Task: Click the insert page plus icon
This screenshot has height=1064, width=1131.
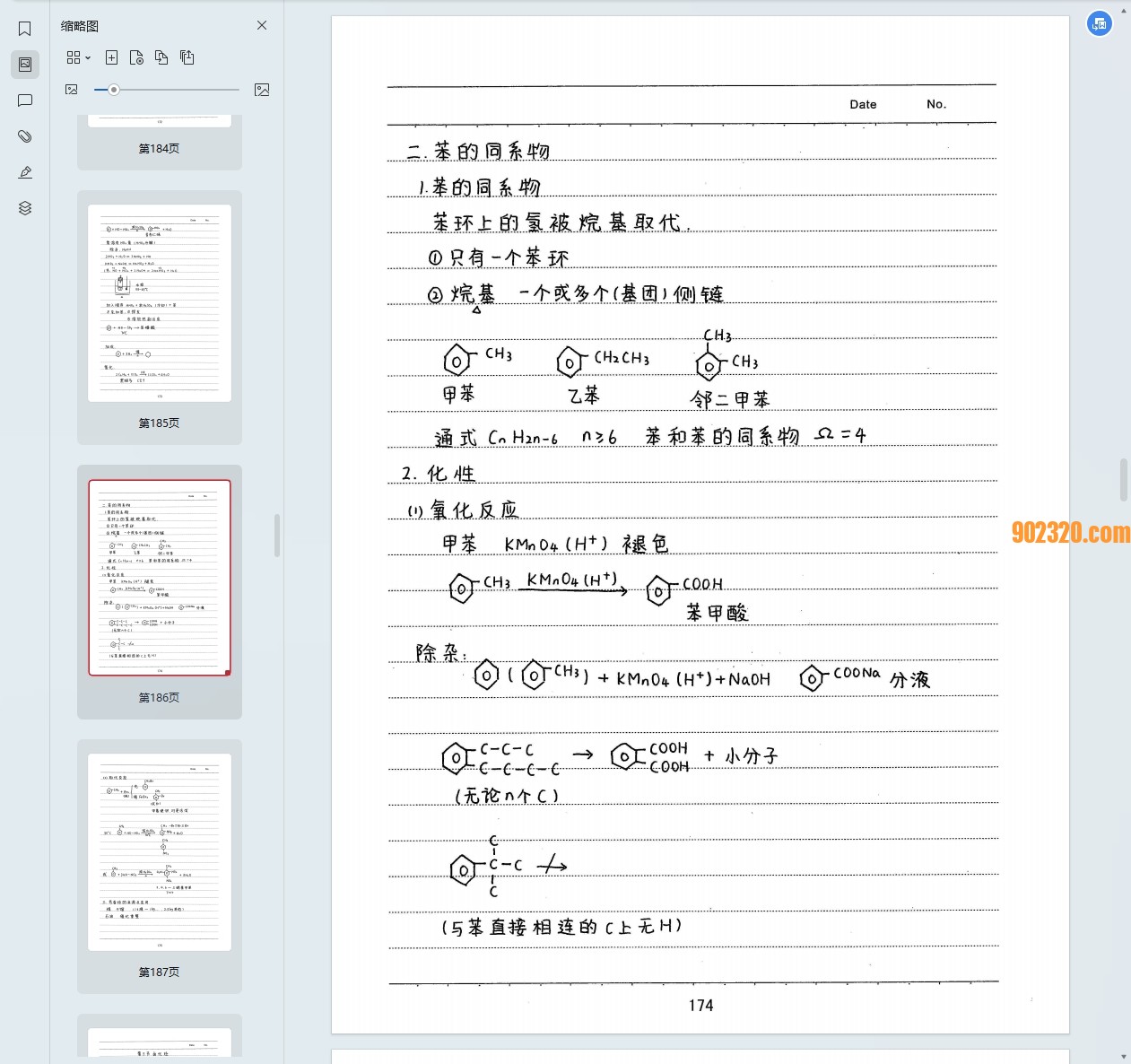Action: tap(111, 57)
